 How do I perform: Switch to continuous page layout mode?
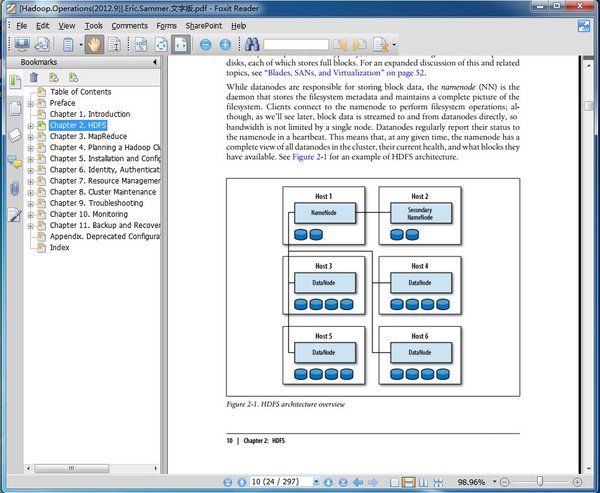click(408, 482)
